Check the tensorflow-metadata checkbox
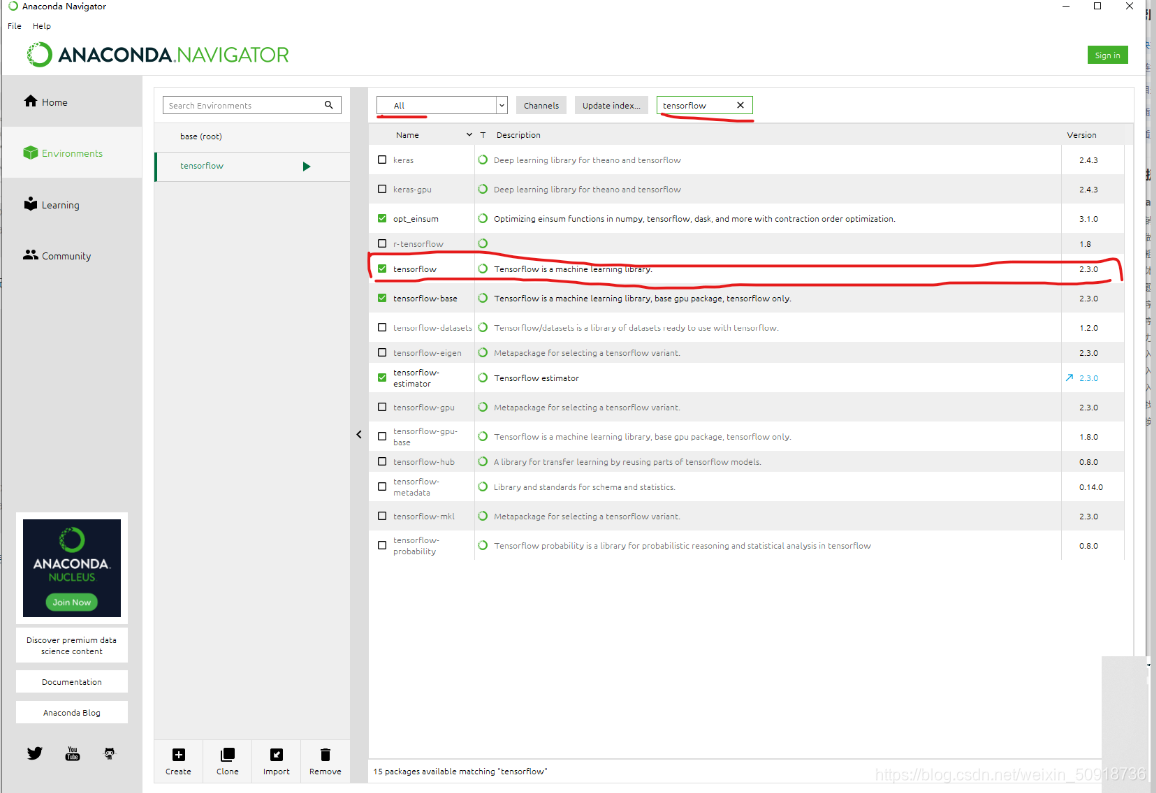This screenshot has width=1156, height=793. [382, 486]
